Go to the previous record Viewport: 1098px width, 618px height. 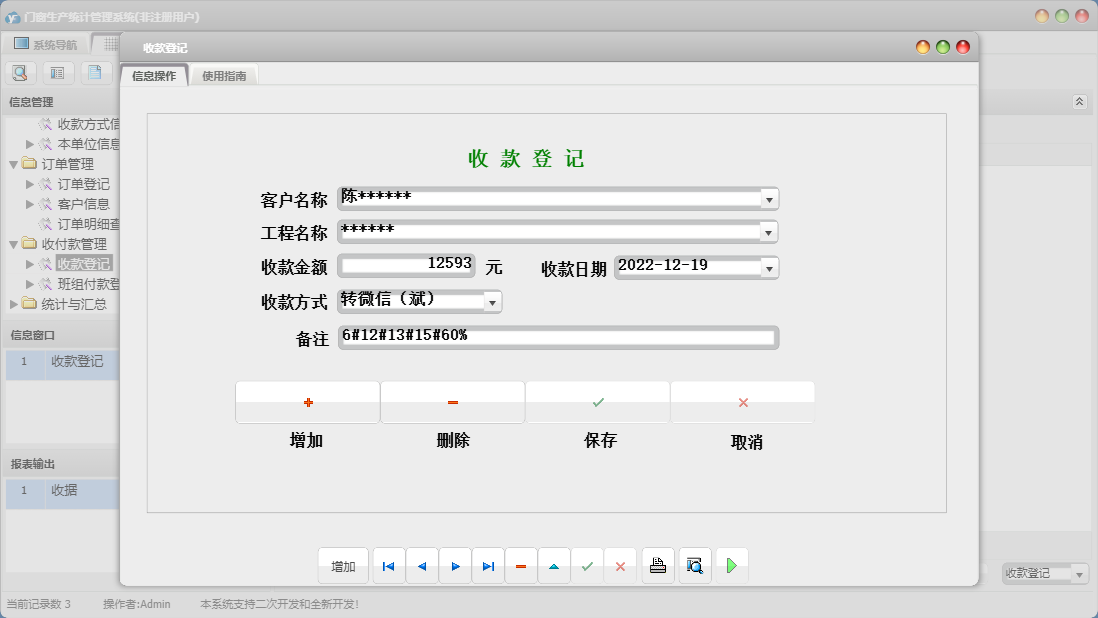point(421,566)
